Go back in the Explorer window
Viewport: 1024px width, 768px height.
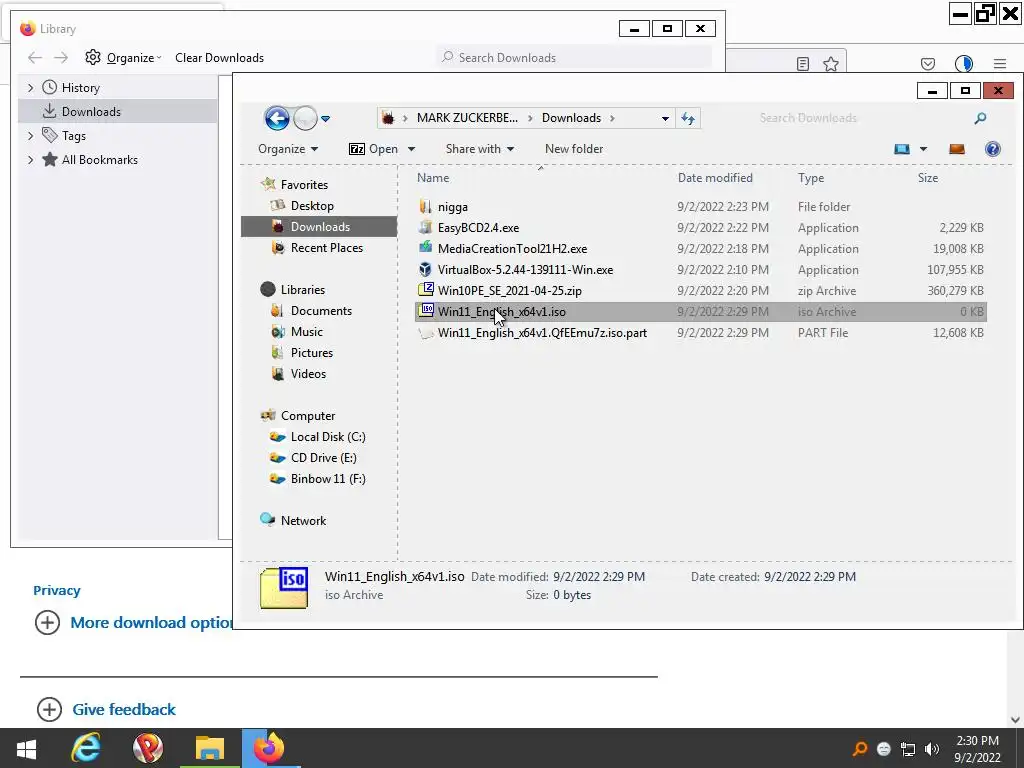277,118
